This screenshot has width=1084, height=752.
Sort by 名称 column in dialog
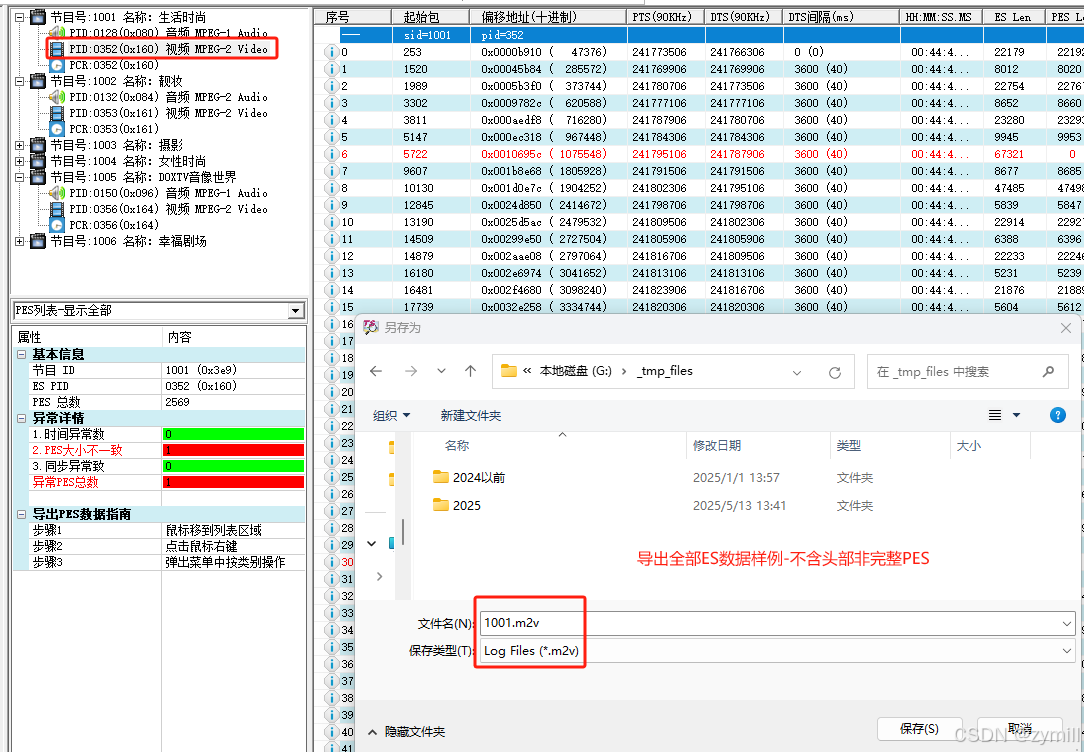point(457,446)
